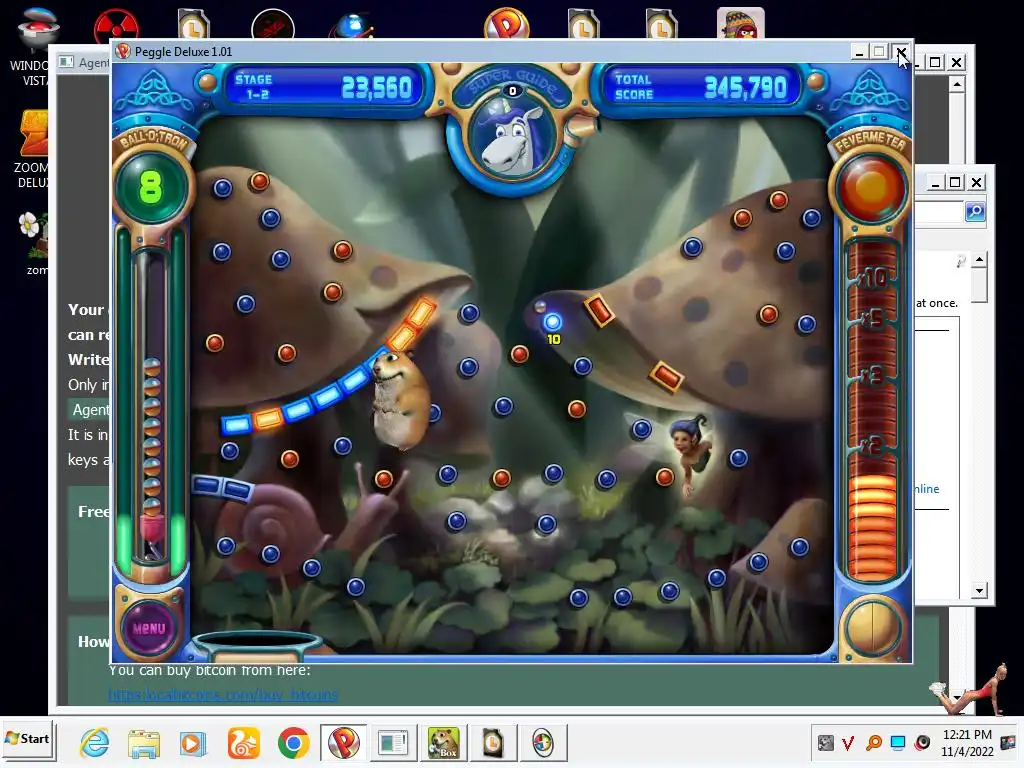Open the Angry Birds desktop icon
The image size is (1024, 768).
[x=741, y=24]
